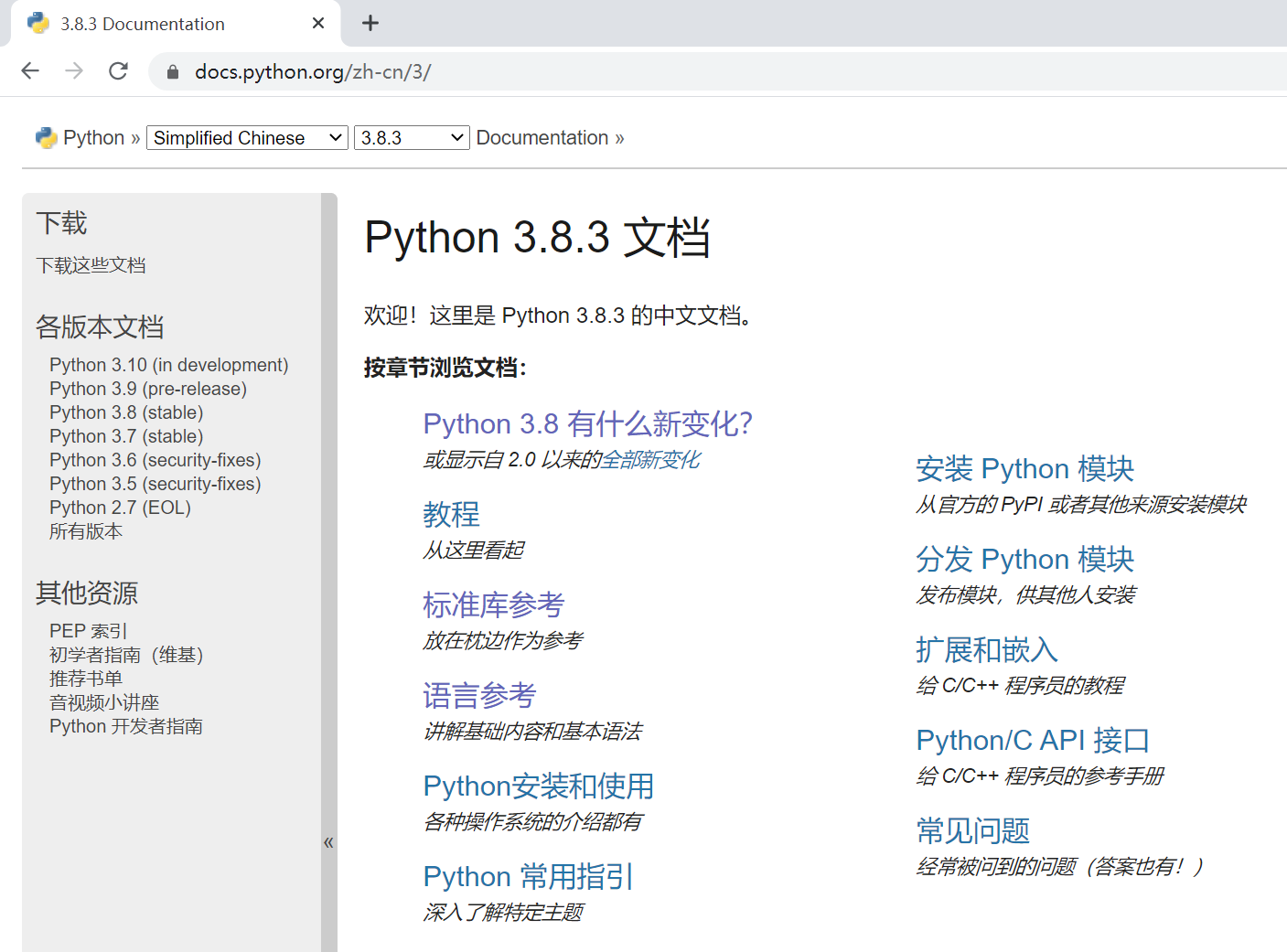This screenshot has width=1287, height=952.
Task: Open 推荐书单 link
Action: coord(86,679)
